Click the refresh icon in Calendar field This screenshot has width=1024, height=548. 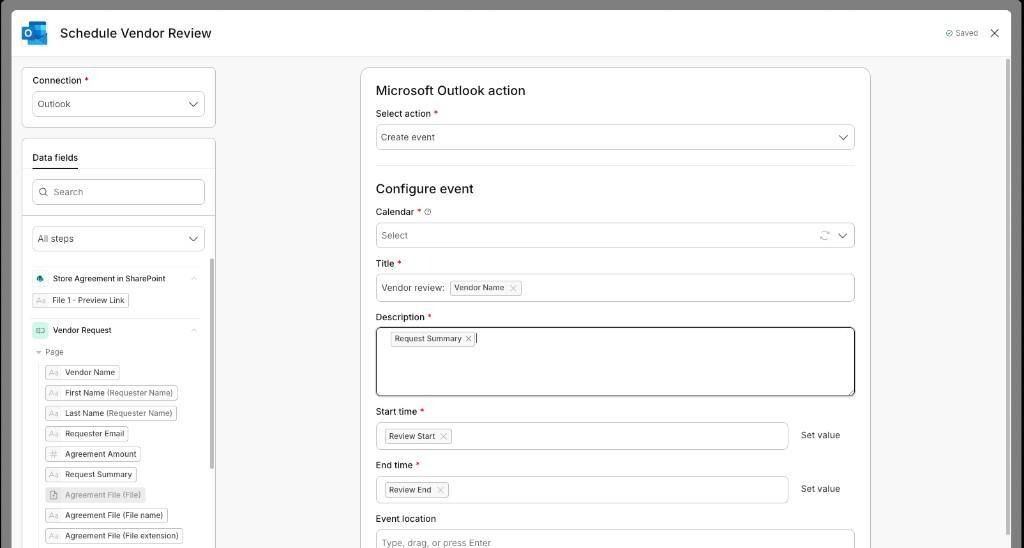[x=824, y=235]
